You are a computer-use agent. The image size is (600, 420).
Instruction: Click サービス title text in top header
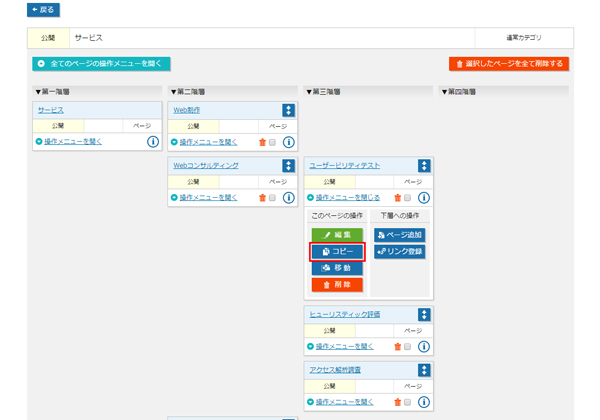88,38
